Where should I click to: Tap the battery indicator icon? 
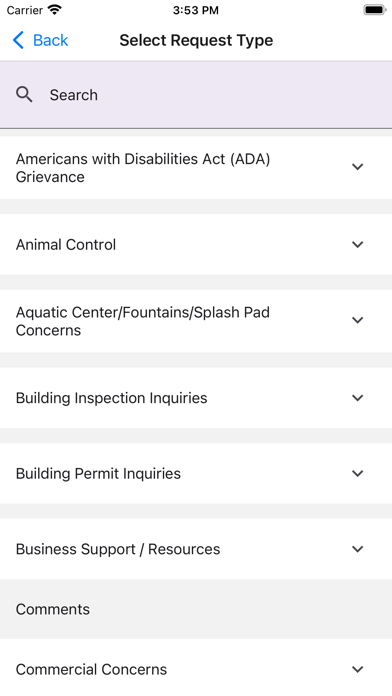[x=375, y=10]
